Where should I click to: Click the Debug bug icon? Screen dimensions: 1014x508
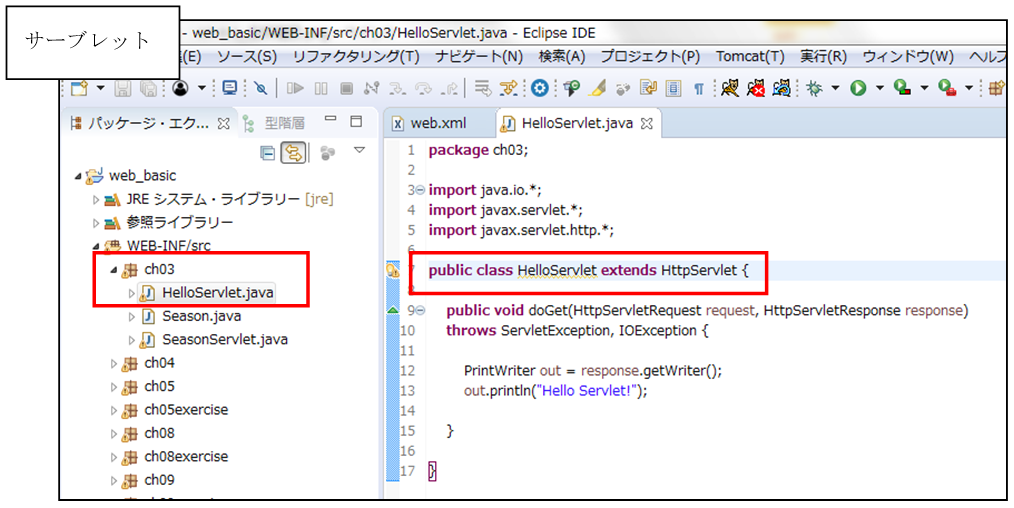[x=814, y=88]
